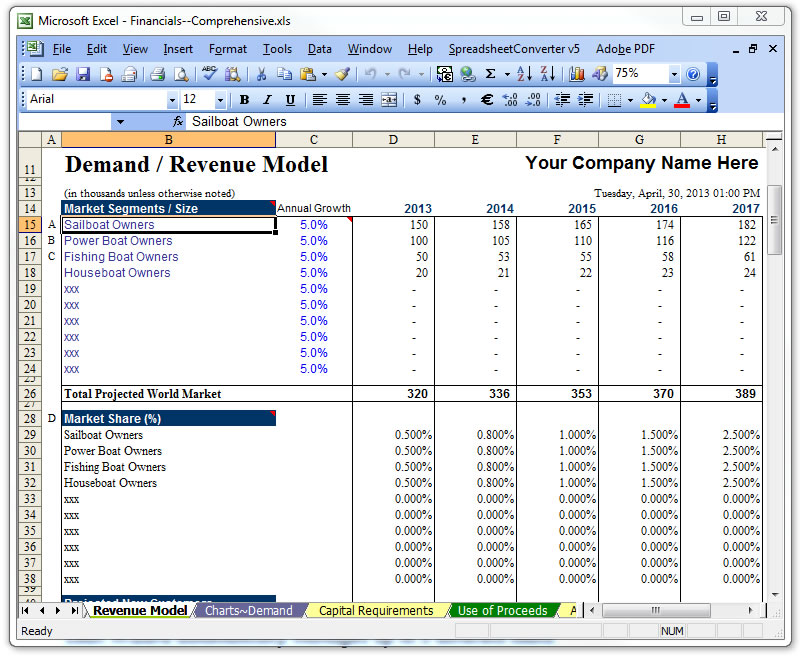Apply the red Font Color A
Viewport: 800px width, 656px height.
682,100
